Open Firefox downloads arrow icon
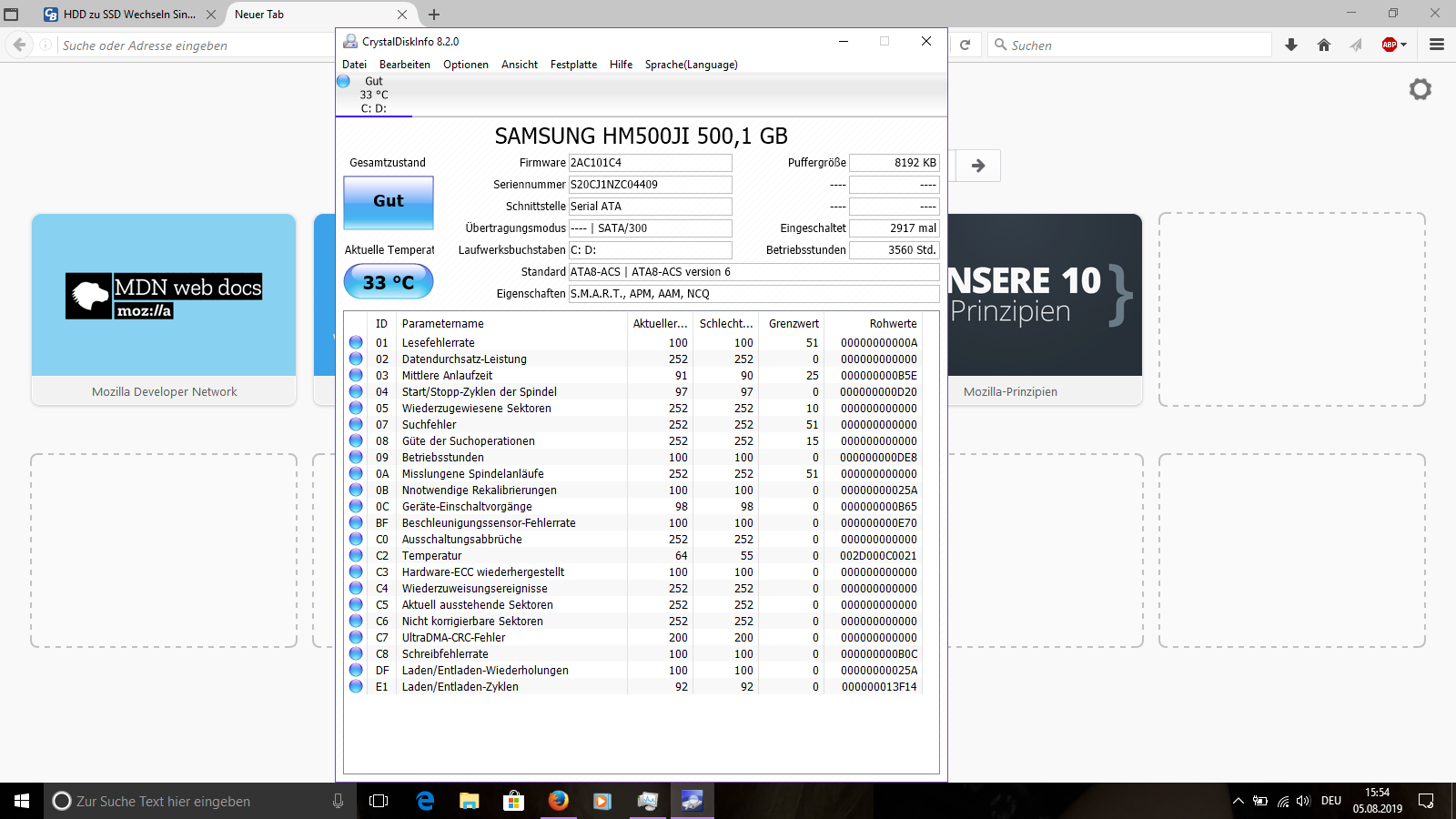This screenshot has width=1456, height=819. click(1291, 45)
